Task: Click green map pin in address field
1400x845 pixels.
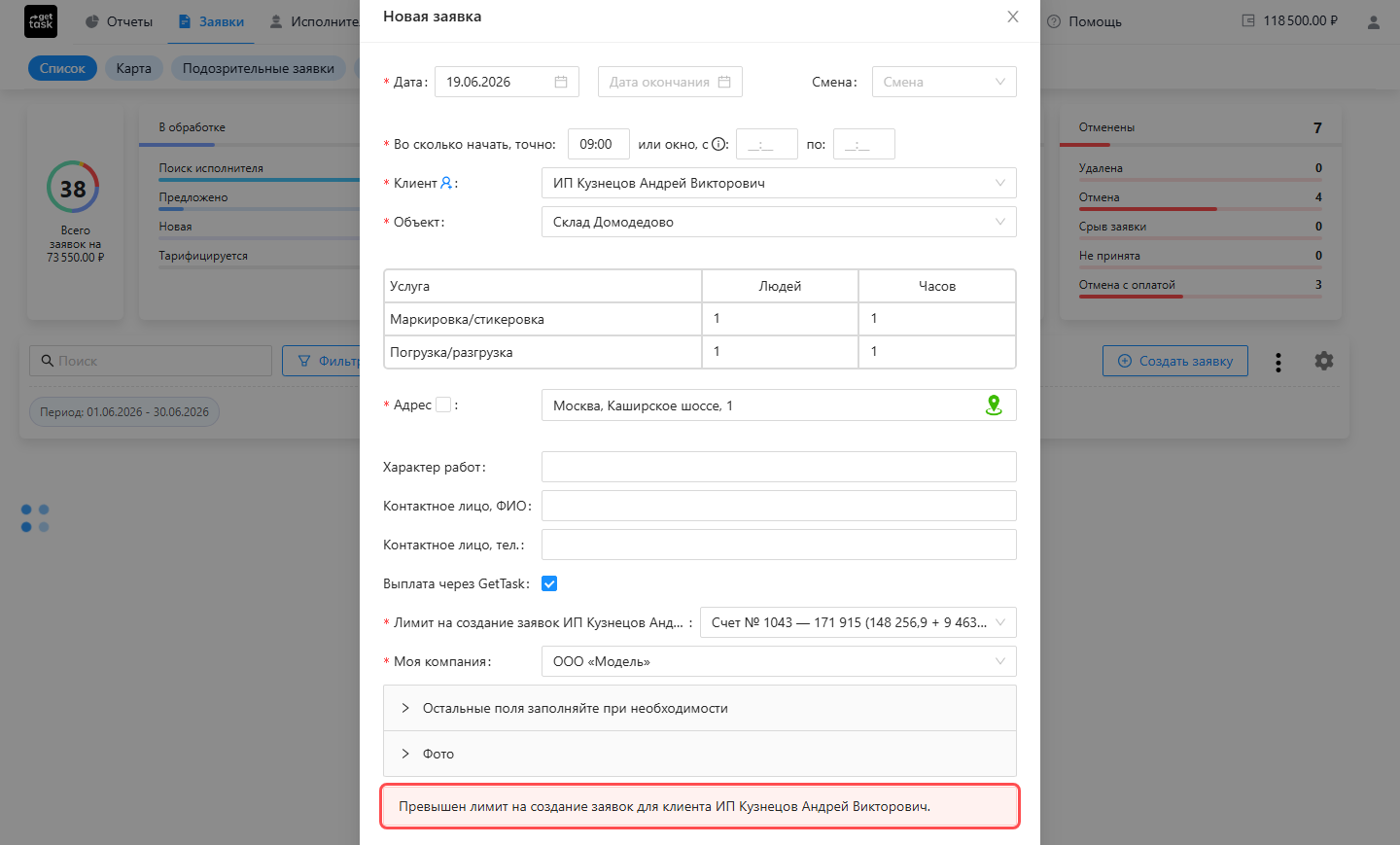Action: click(994, 405)
